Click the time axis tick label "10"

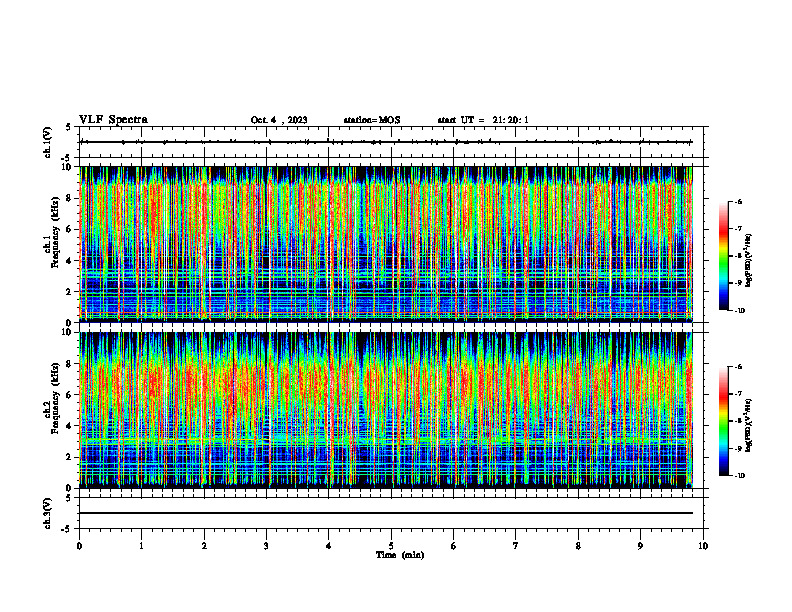pos(703,546)
